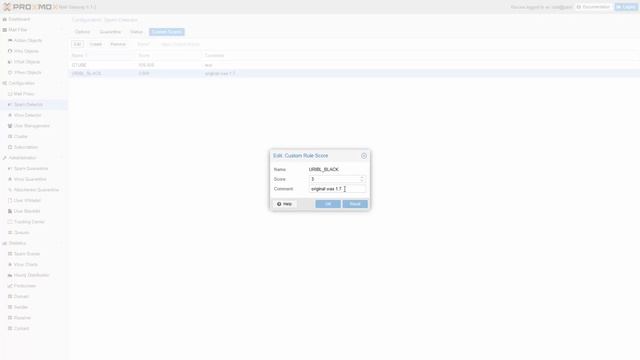This screenshot has height=360, width=640.
Task: Open User Blacklist in the sidebar
Action: [27, 211]
